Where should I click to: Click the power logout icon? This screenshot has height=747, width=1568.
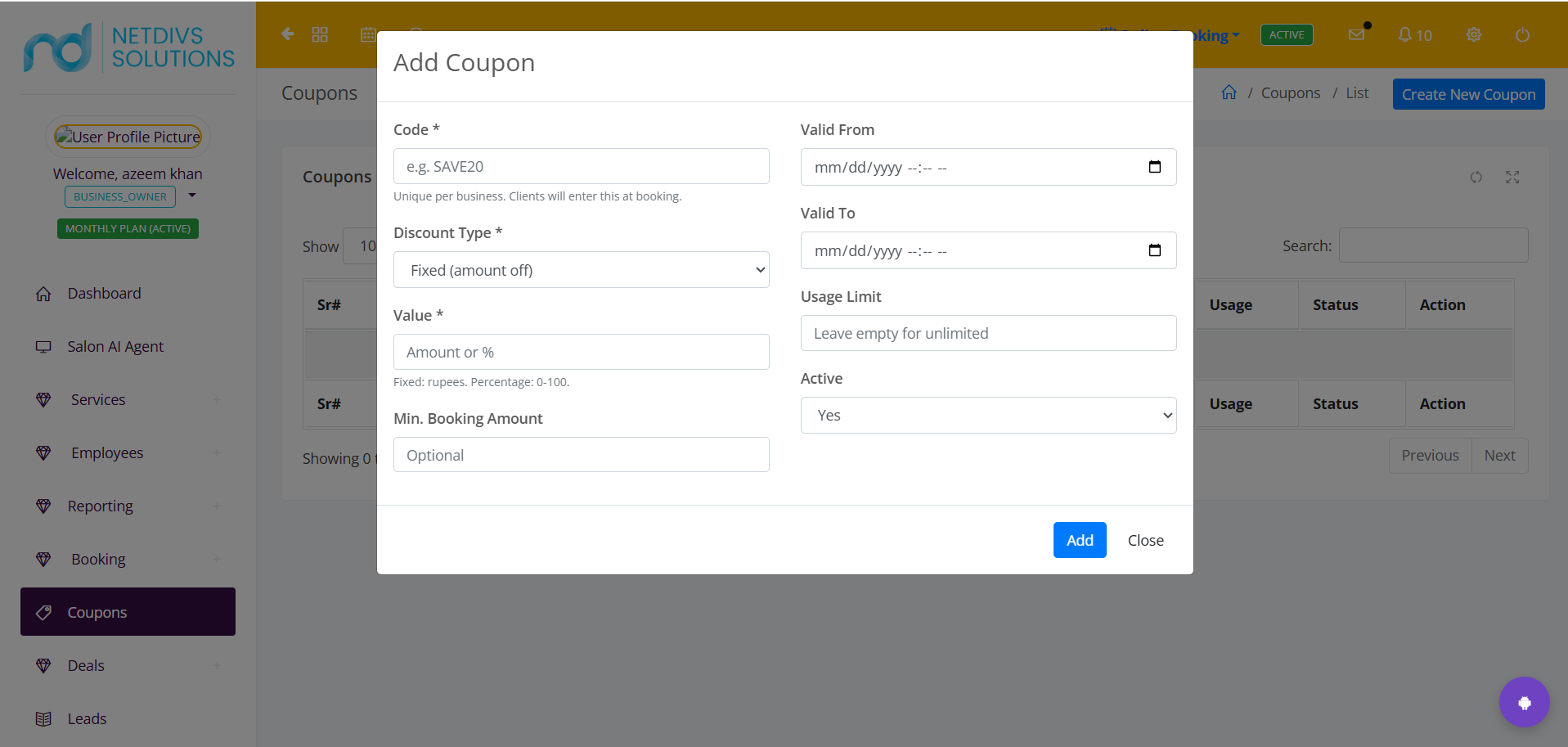1522,35
